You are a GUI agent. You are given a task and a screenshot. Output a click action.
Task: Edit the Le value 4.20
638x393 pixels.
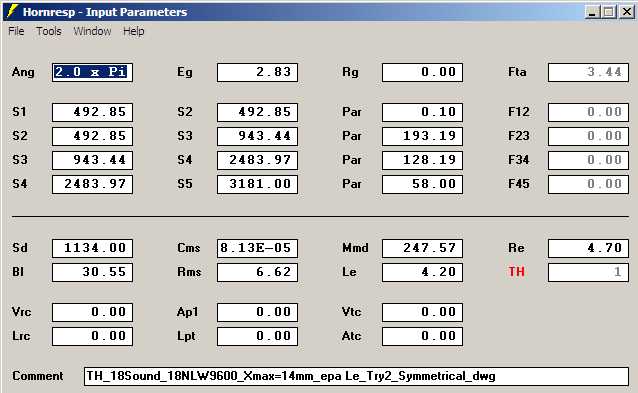click(x=422, y=272)
